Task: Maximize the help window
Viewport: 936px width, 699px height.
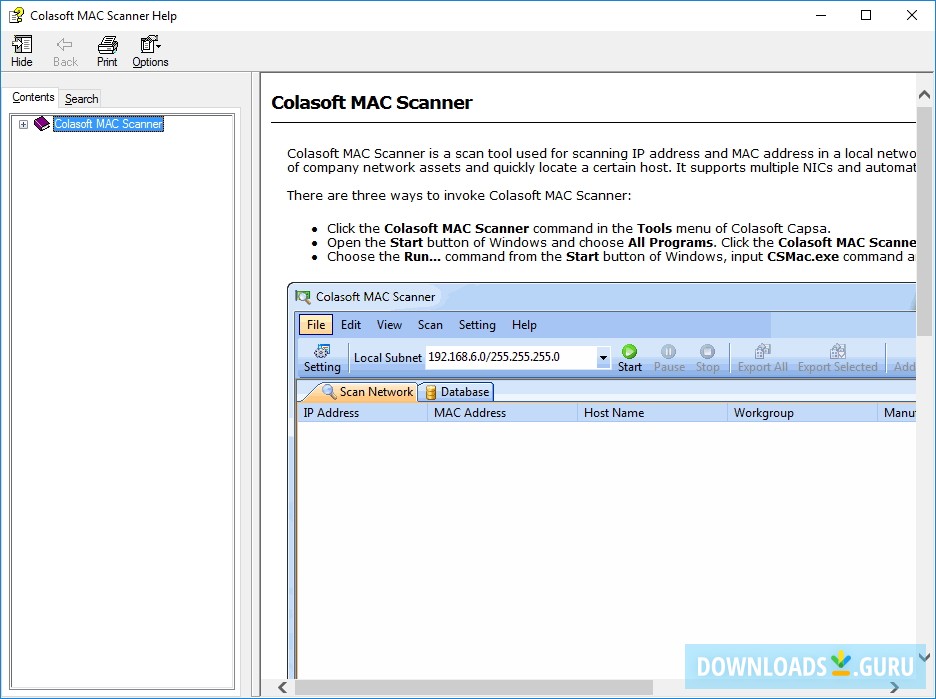Action: point(866,16)
